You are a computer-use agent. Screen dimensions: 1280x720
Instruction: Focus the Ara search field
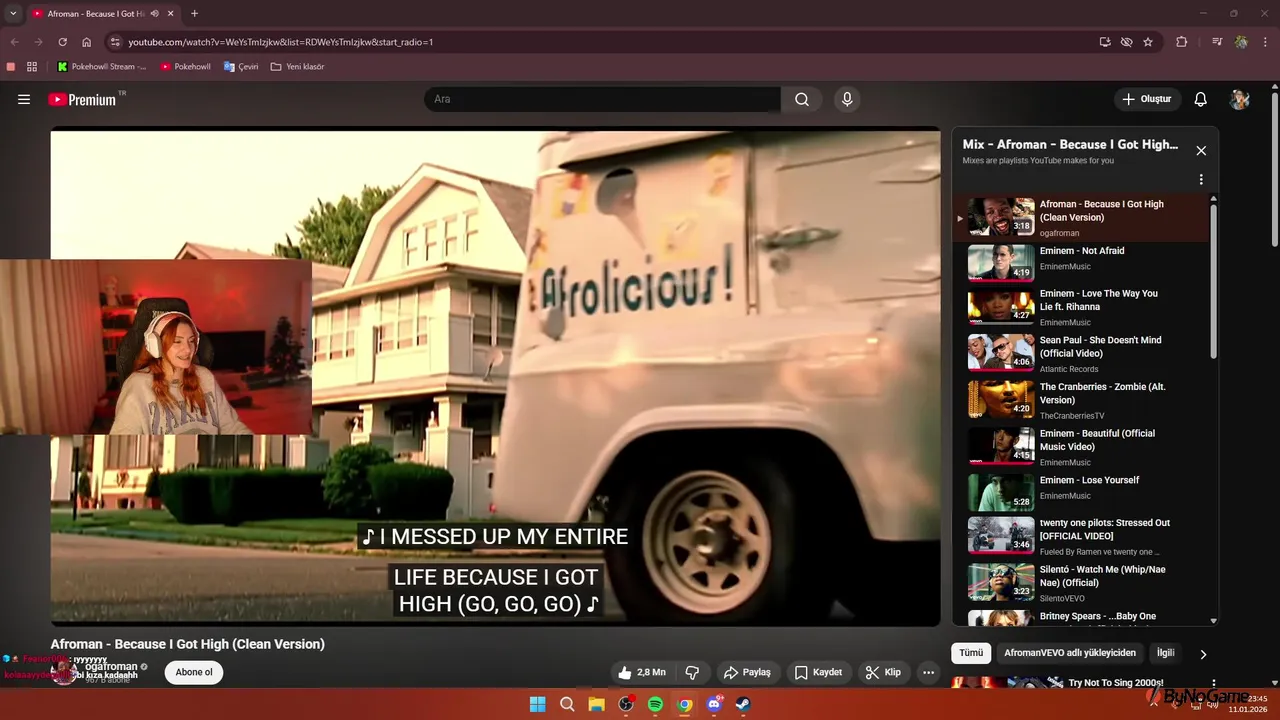pyautogui.click(x=602, y=99)
